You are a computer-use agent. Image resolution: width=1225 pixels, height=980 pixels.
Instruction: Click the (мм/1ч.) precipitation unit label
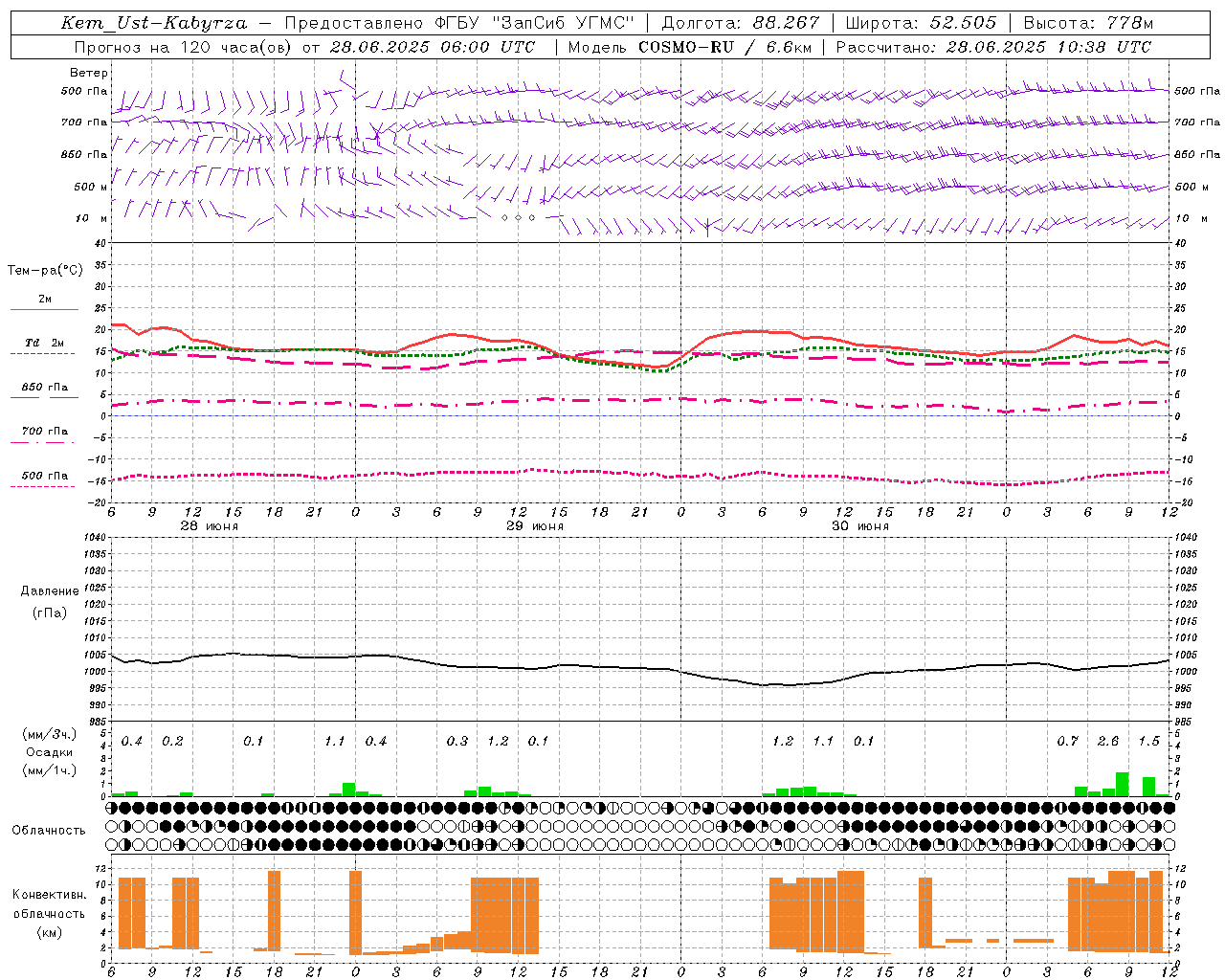(50, 770)
